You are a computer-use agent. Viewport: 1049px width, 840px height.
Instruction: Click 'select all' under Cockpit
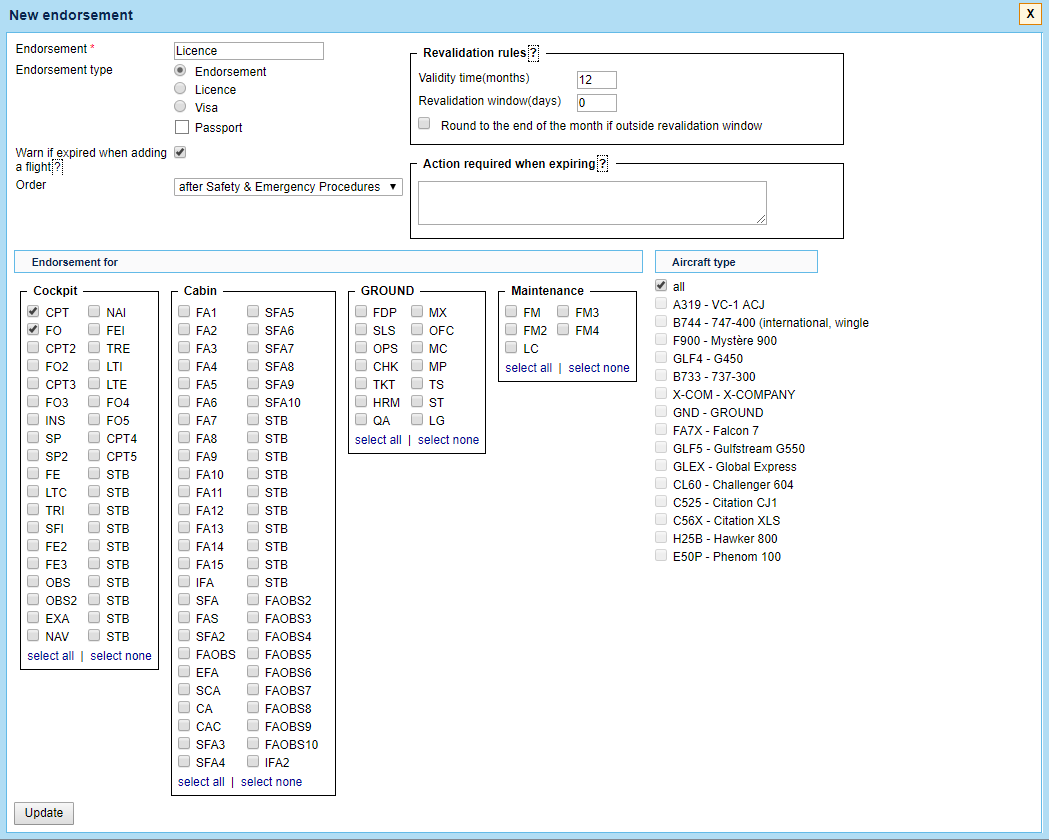point(51,656)
